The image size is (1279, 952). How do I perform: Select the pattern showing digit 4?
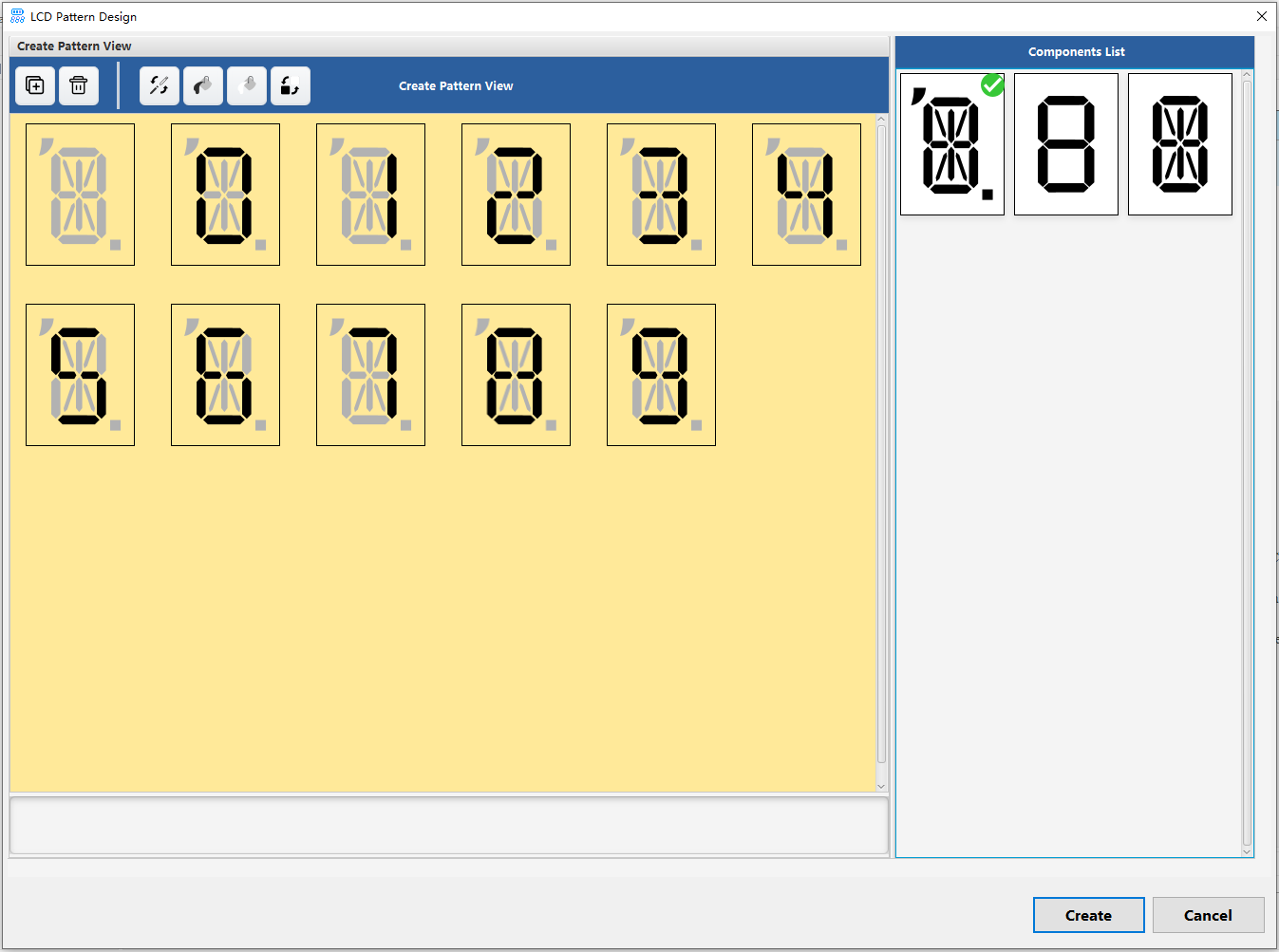[806, 195]
